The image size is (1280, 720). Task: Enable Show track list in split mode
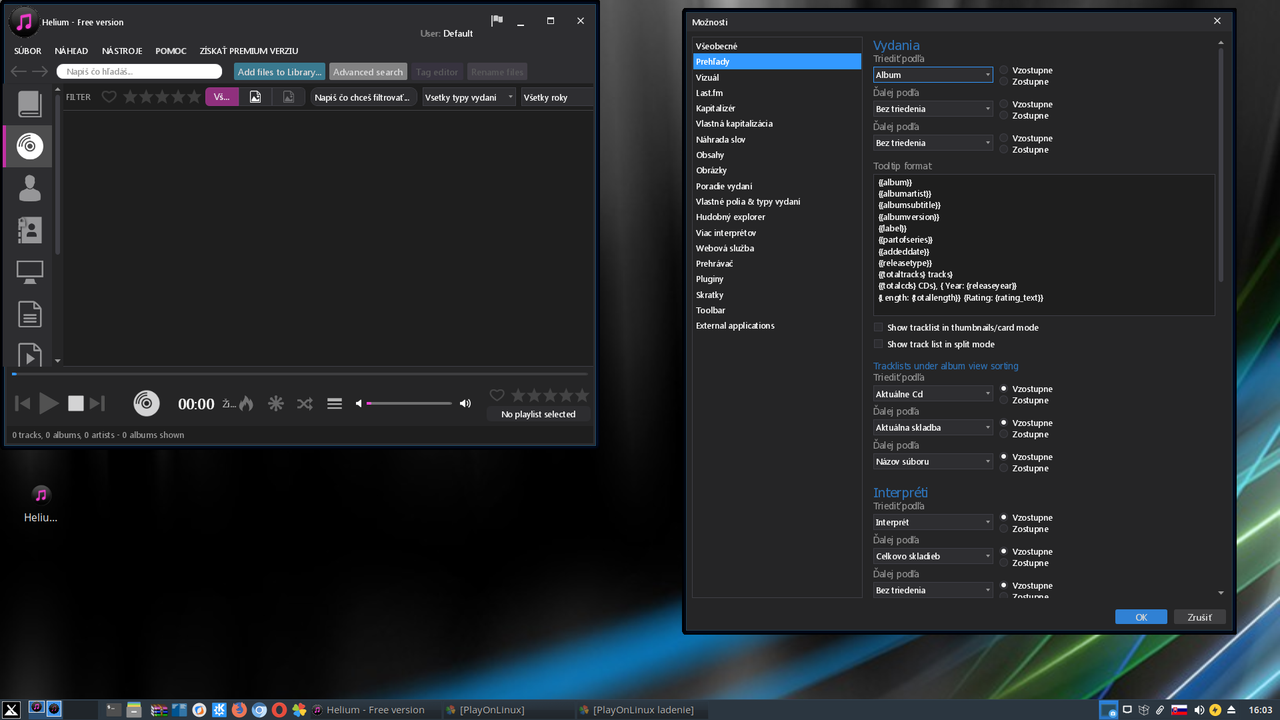click(x=878, y=344)
